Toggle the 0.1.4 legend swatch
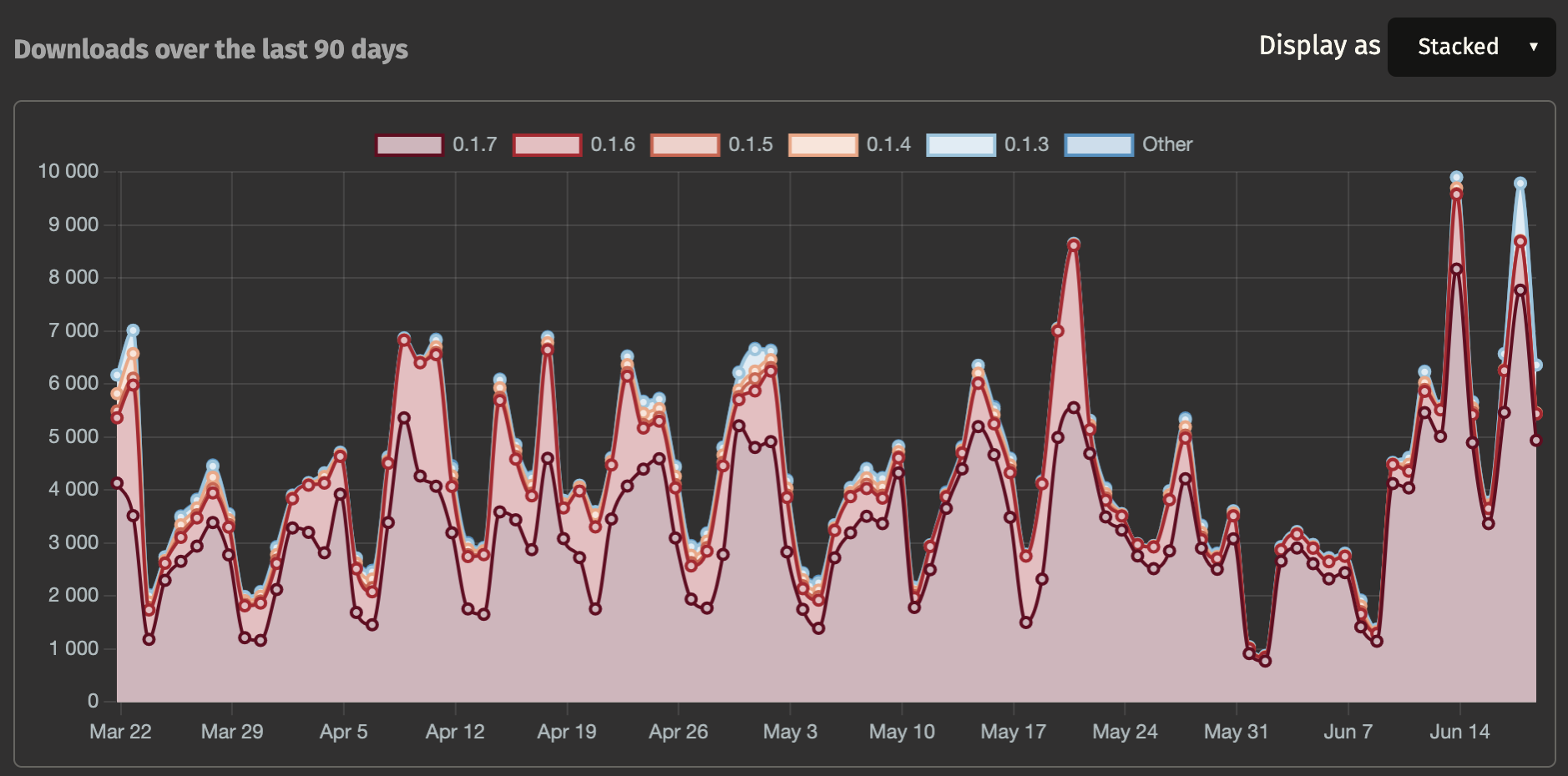Viewport: 1568px width, 776px height. pos(823,144)
